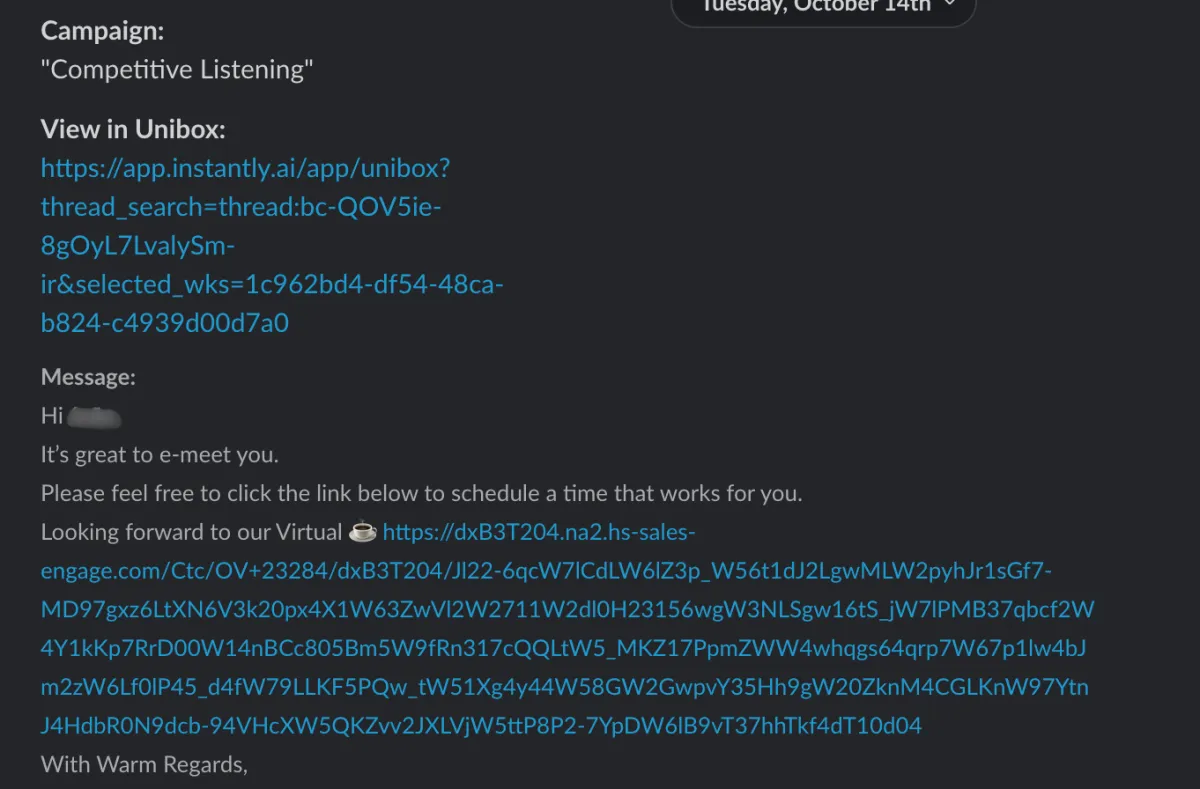Click the coffee cup emoji
The height and width of the screenshot is (789, 1200).
pos(362,532)
